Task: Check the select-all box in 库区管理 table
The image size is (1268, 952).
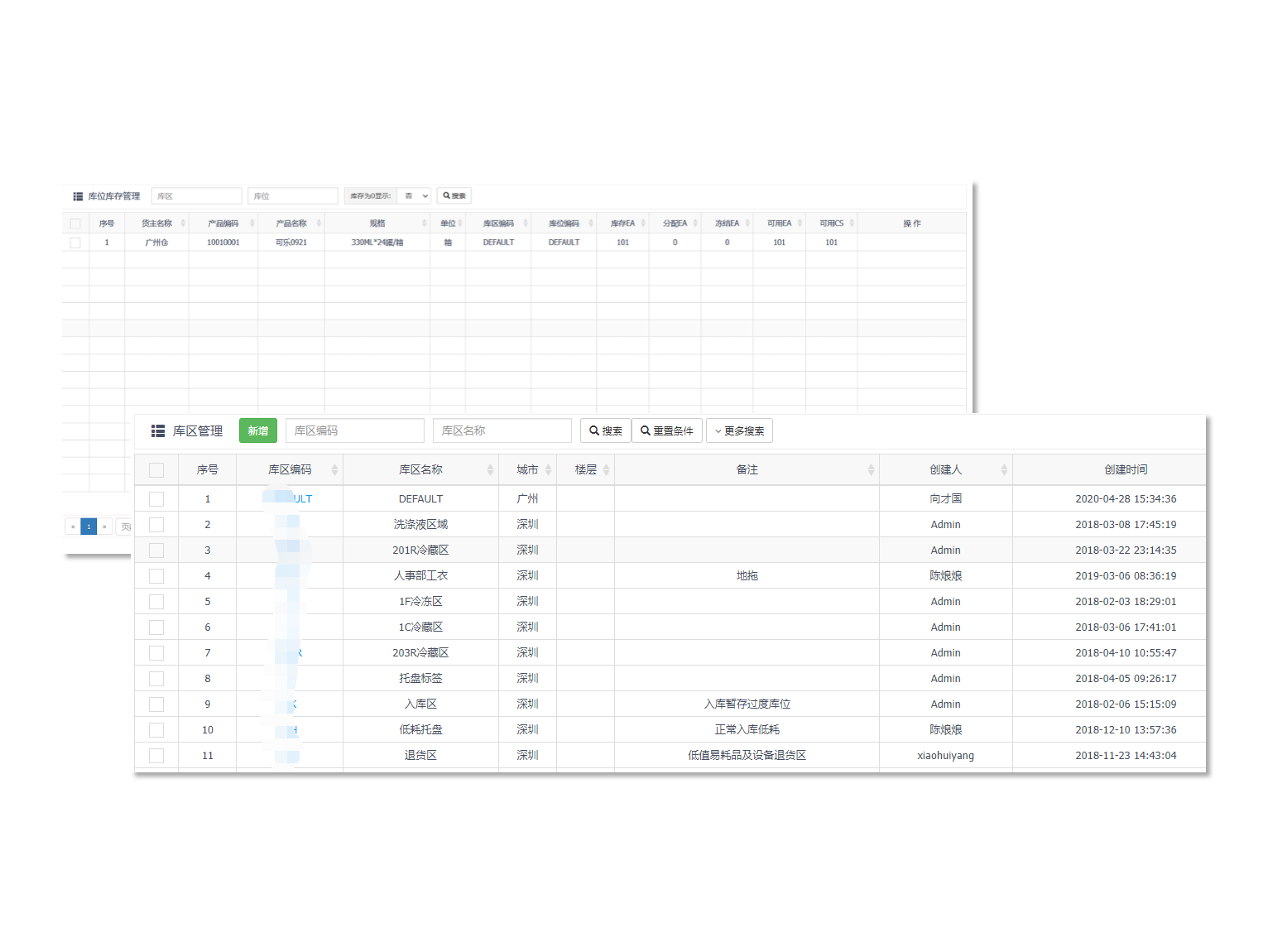Action: click(156, 470)
